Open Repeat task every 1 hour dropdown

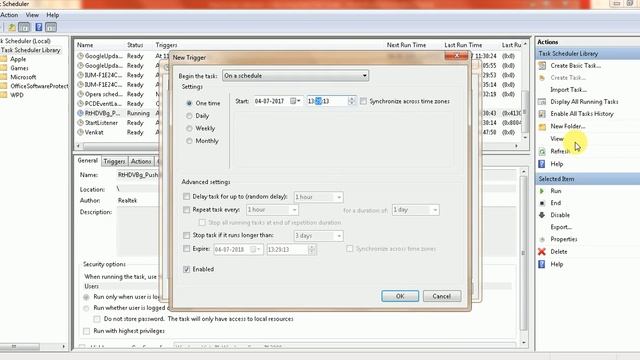272,210
